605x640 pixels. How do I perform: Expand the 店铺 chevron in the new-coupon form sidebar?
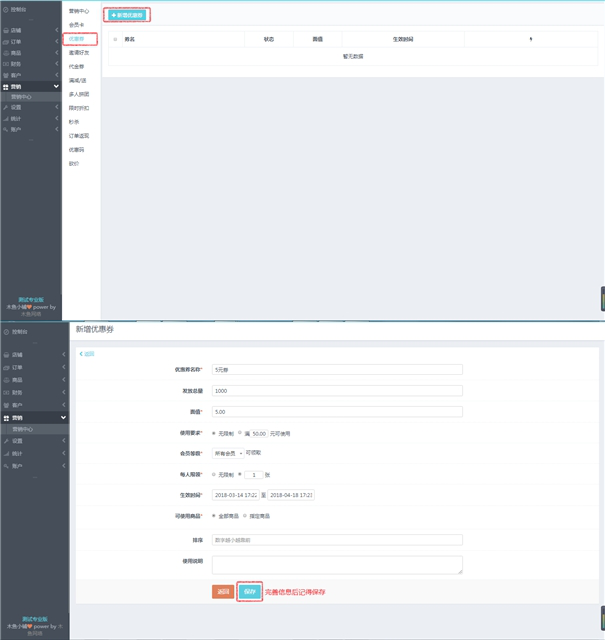point(65,355)
